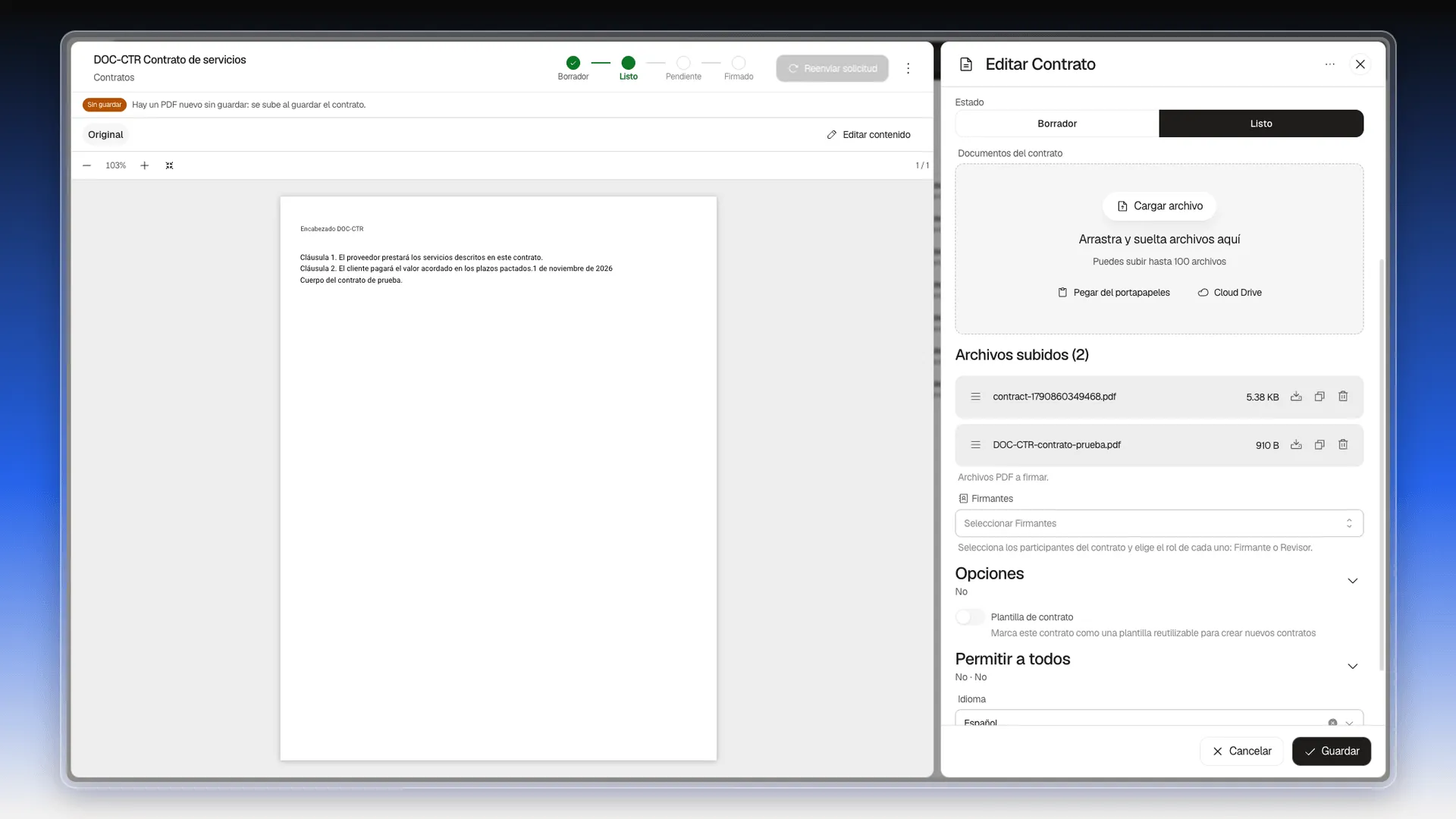Screen dimensions: 1456x819
Task: Open the Seleccionar Firmantes dropdown
Action: pyautogui.click(x=1159, y=523)
